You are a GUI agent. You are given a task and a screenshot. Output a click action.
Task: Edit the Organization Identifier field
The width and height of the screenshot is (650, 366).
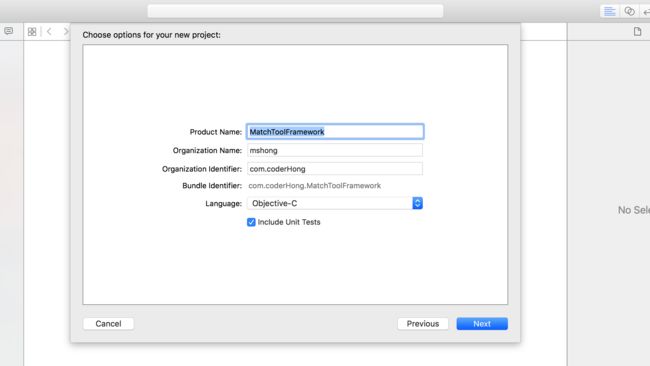(x=335, y=169)
